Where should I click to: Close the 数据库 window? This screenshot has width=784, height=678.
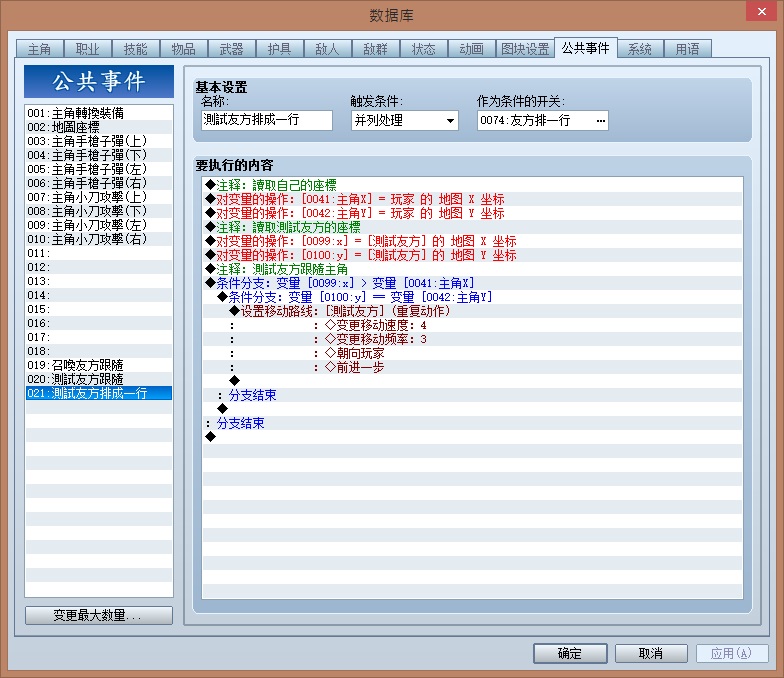coord(761,11)
